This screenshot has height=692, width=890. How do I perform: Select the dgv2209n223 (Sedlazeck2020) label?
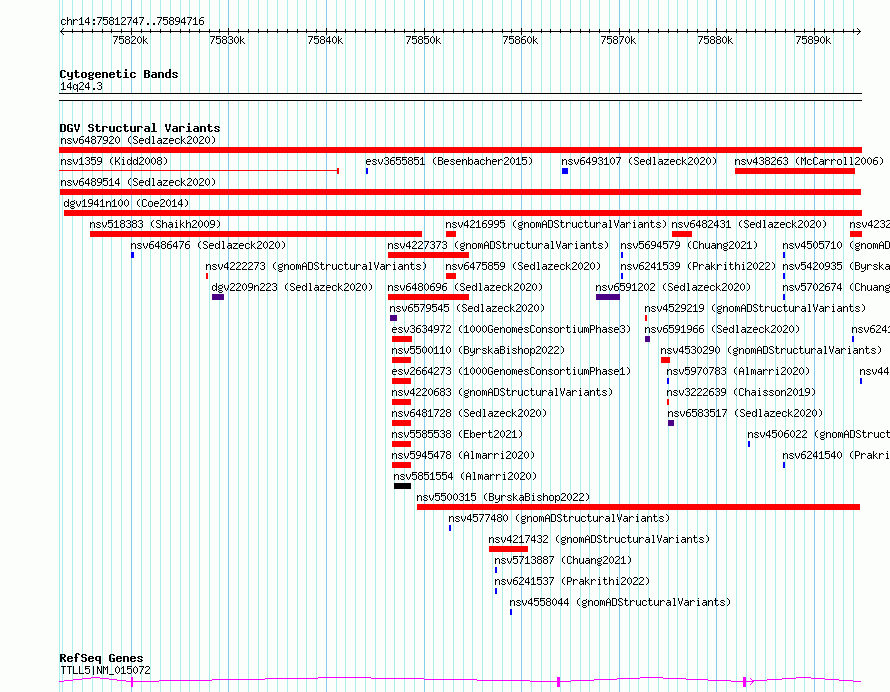point(292,287)
